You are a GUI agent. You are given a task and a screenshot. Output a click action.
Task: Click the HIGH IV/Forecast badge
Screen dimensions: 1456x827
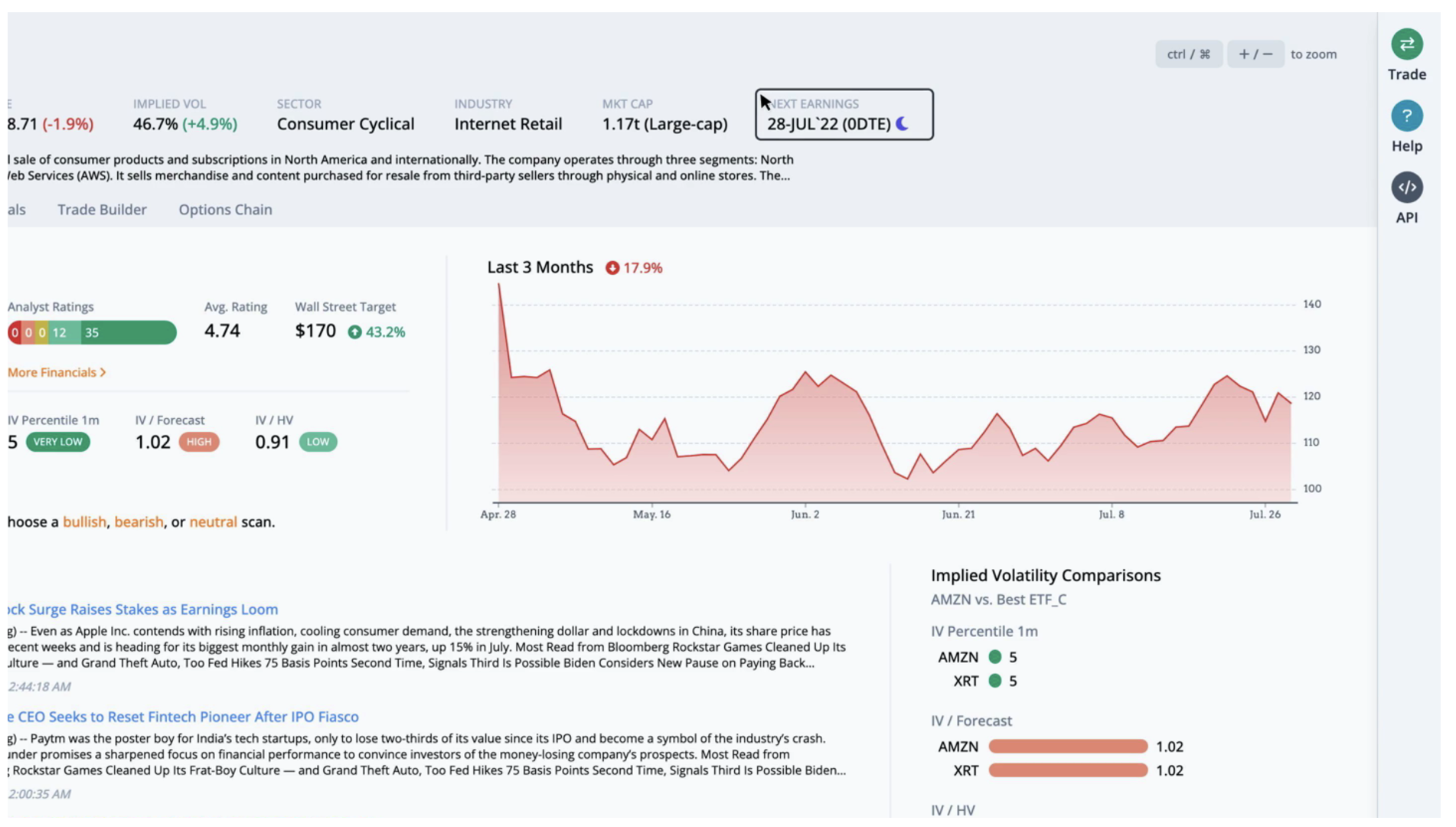click(198, 442)
